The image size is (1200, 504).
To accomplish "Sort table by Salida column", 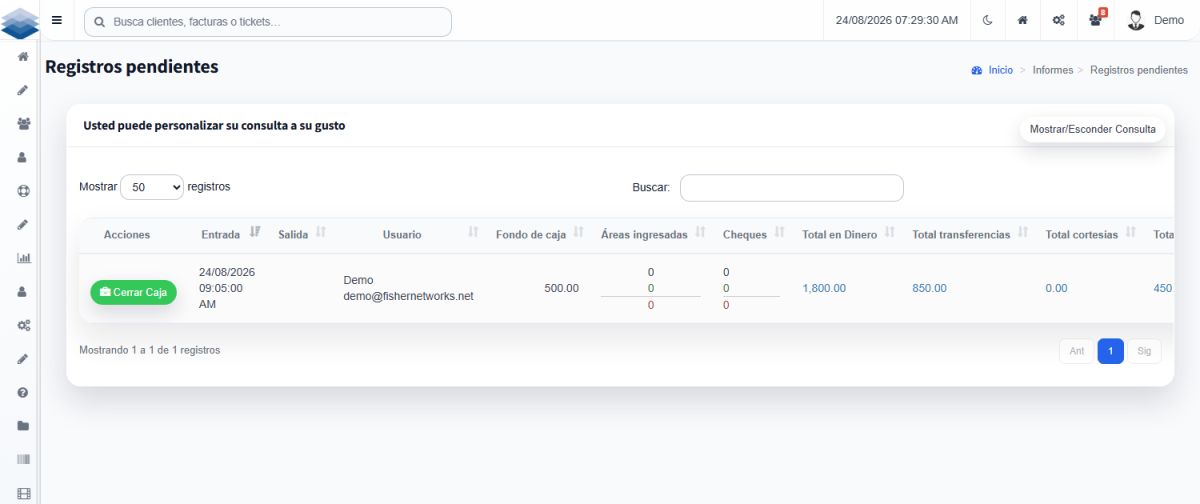I will [x=302, y=234].
